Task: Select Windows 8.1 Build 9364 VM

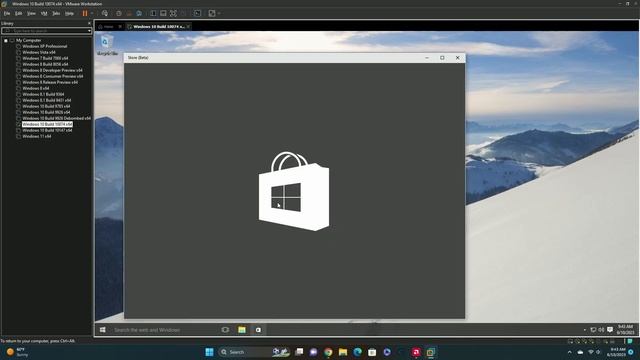Action: pyautogui.click(x=43, y=94)
